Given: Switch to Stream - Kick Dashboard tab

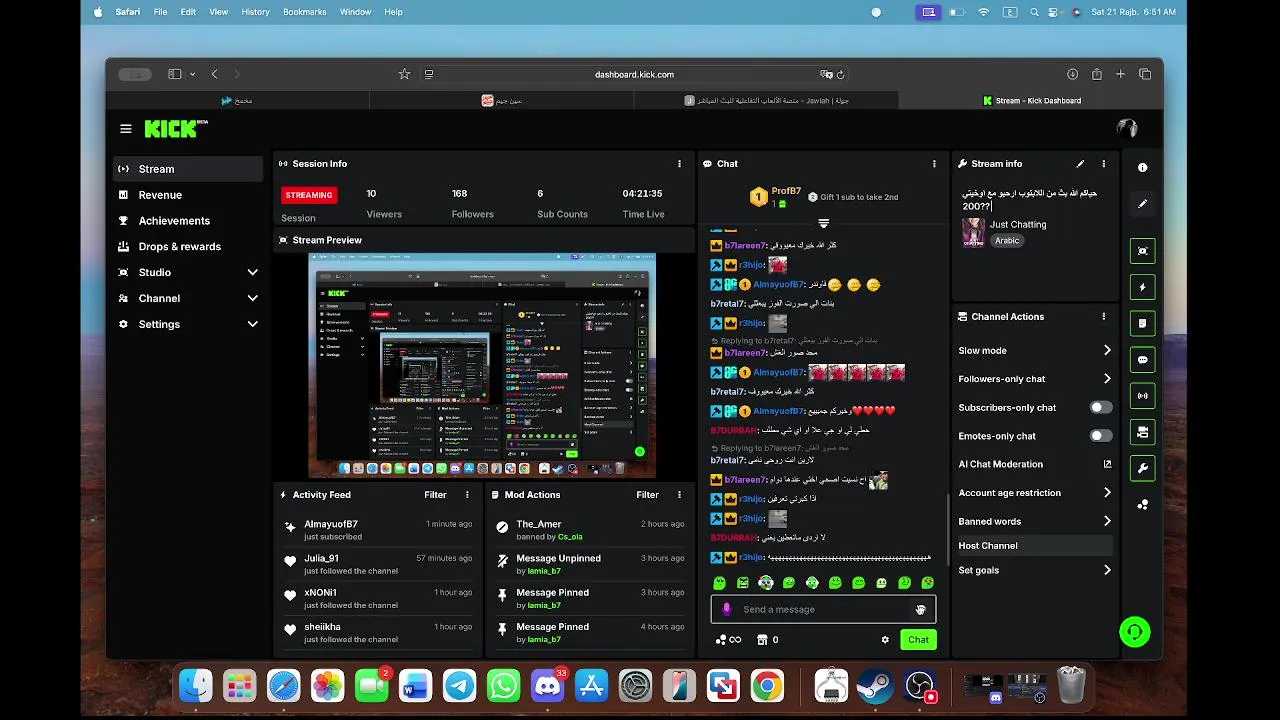Looking at the screenshot, I should click(x=1030, y=101).
